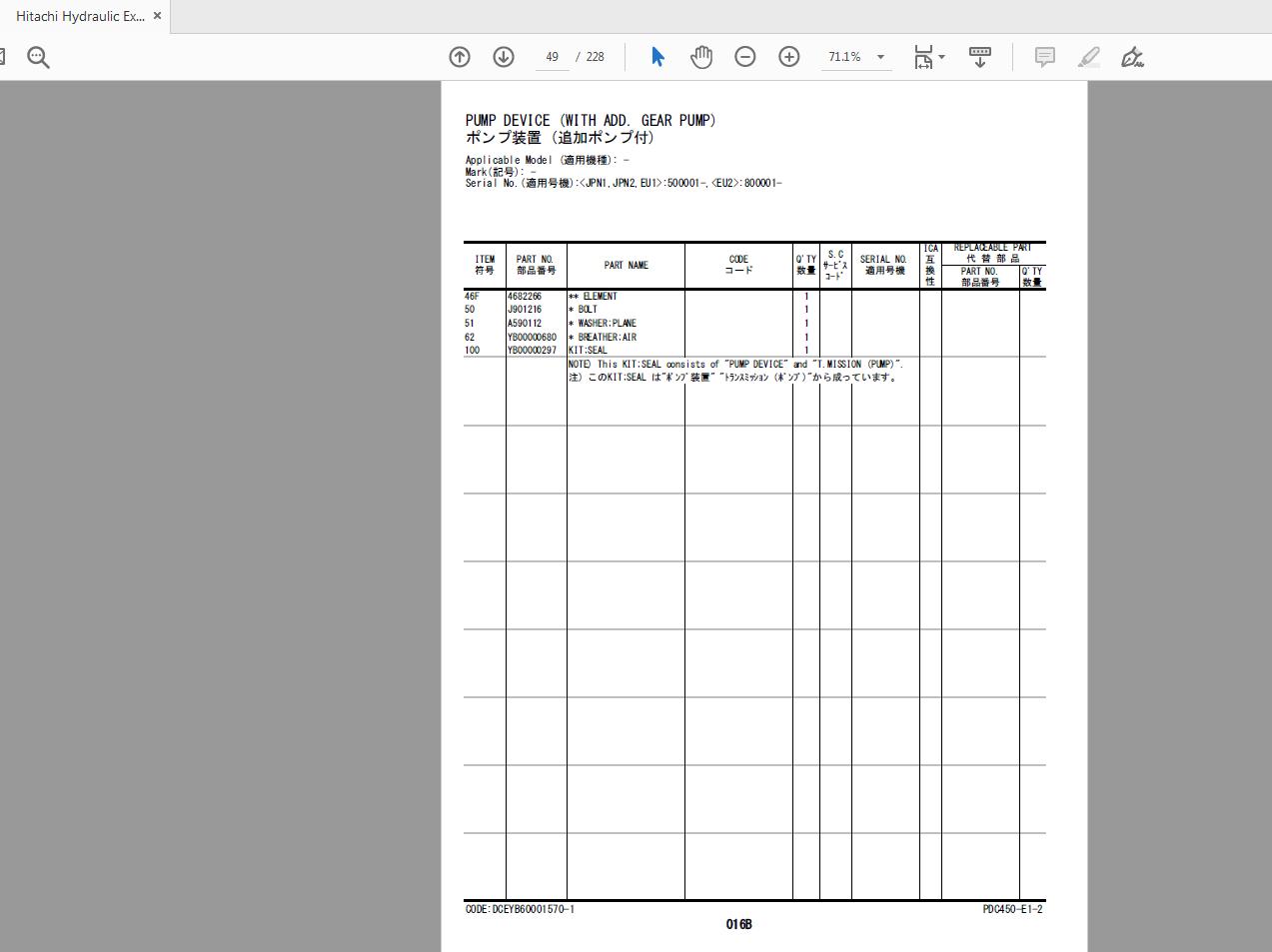Click the zoom out (minus) icon
1272x952 pixels.
(745, 57)
